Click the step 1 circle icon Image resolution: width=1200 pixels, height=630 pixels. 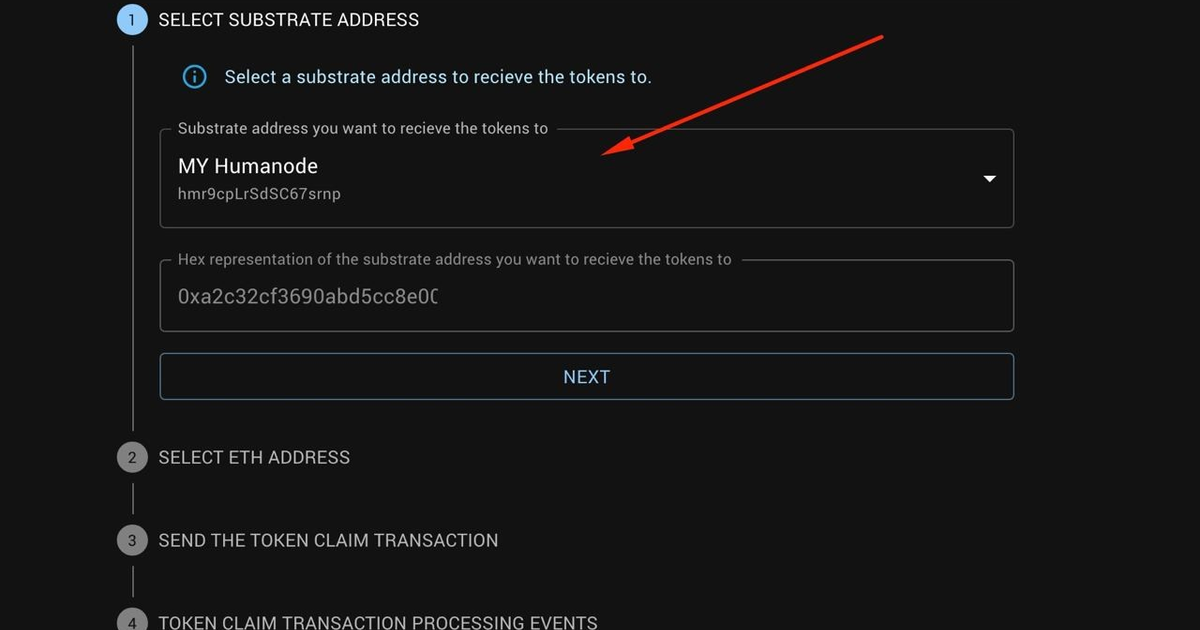tap(132, 20)
